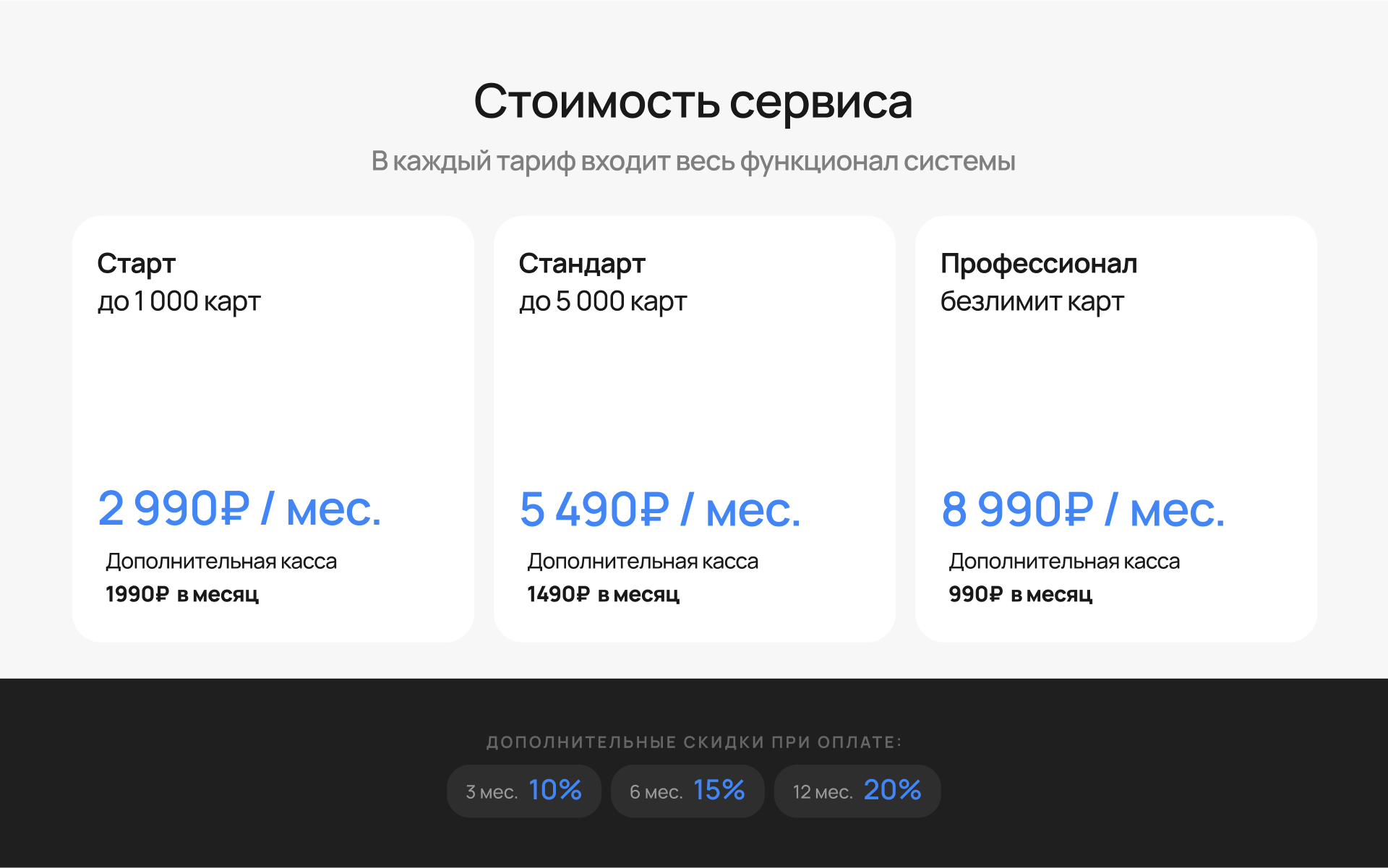Click the 3 мес. 10% discount pill
The image size is (1388, 868).
pyautogui.click(x=524, y=791)
